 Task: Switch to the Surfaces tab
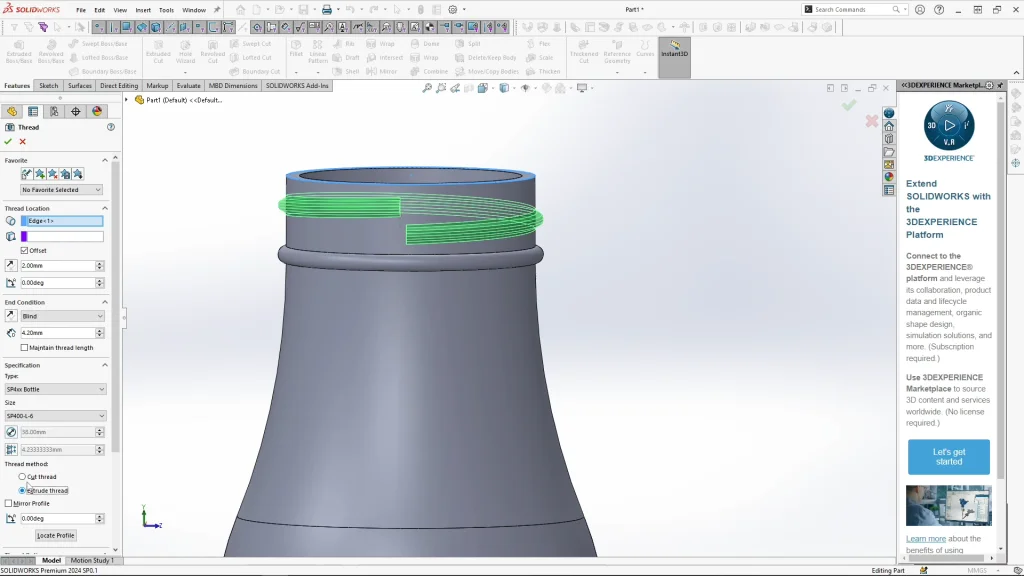point(80,86)
